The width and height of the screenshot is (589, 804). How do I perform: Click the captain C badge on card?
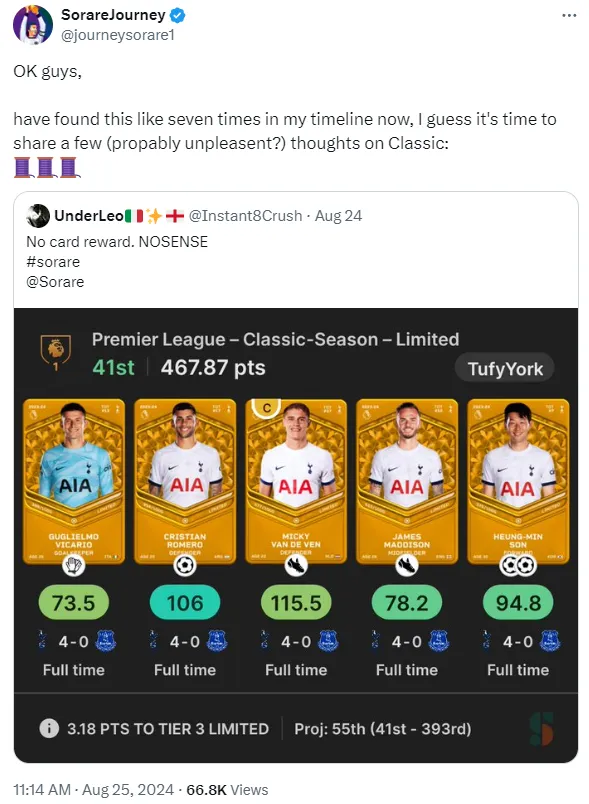click(x=267, y=408)
